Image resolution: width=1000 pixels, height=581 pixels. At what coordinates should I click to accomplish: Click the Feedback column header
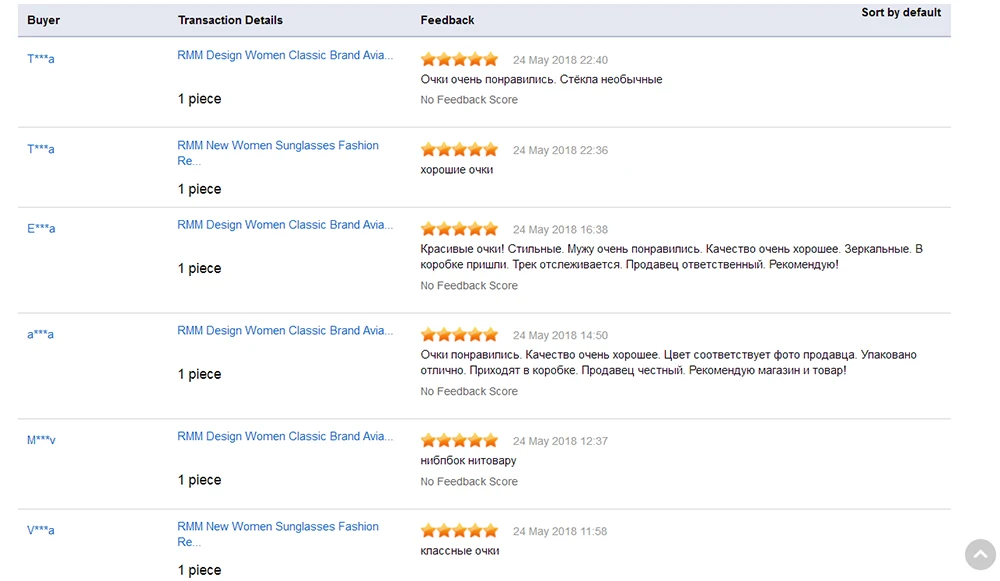pos(447,20)
